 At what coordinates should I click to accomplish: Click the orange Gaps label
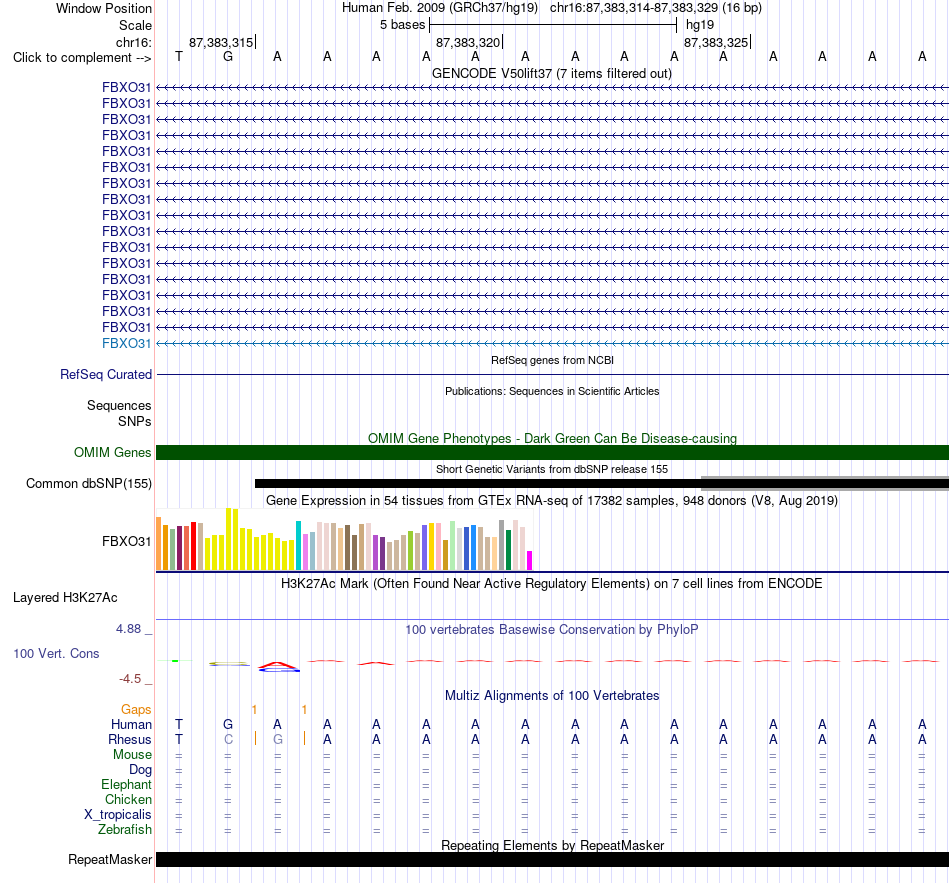coord(136,709)
